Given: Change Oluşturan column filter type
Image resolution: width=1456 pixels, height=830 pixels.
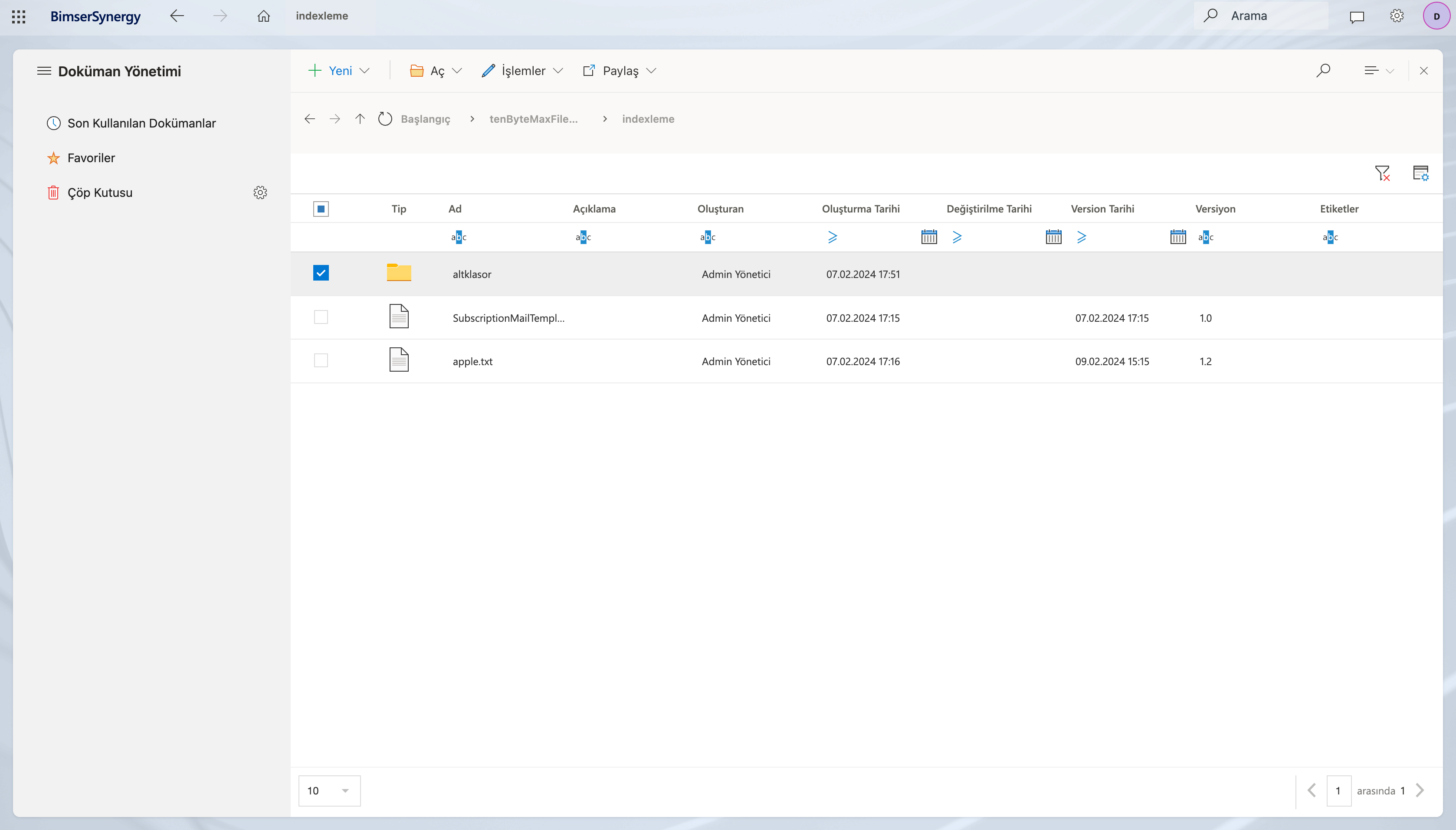Looking at the screenshot, I should pos(707,237).
